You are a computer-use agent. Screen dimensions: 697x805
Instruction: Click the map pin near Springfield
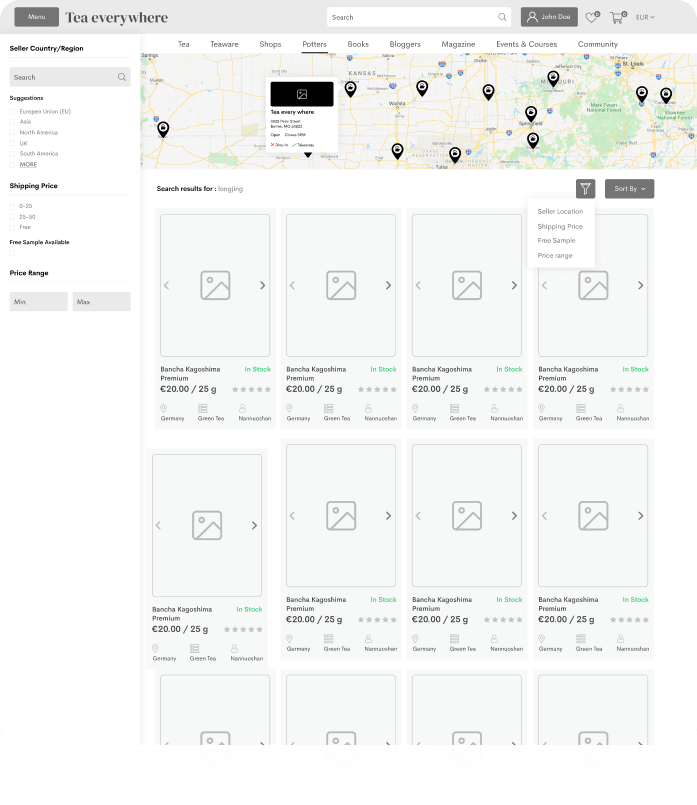pos(531,114)
